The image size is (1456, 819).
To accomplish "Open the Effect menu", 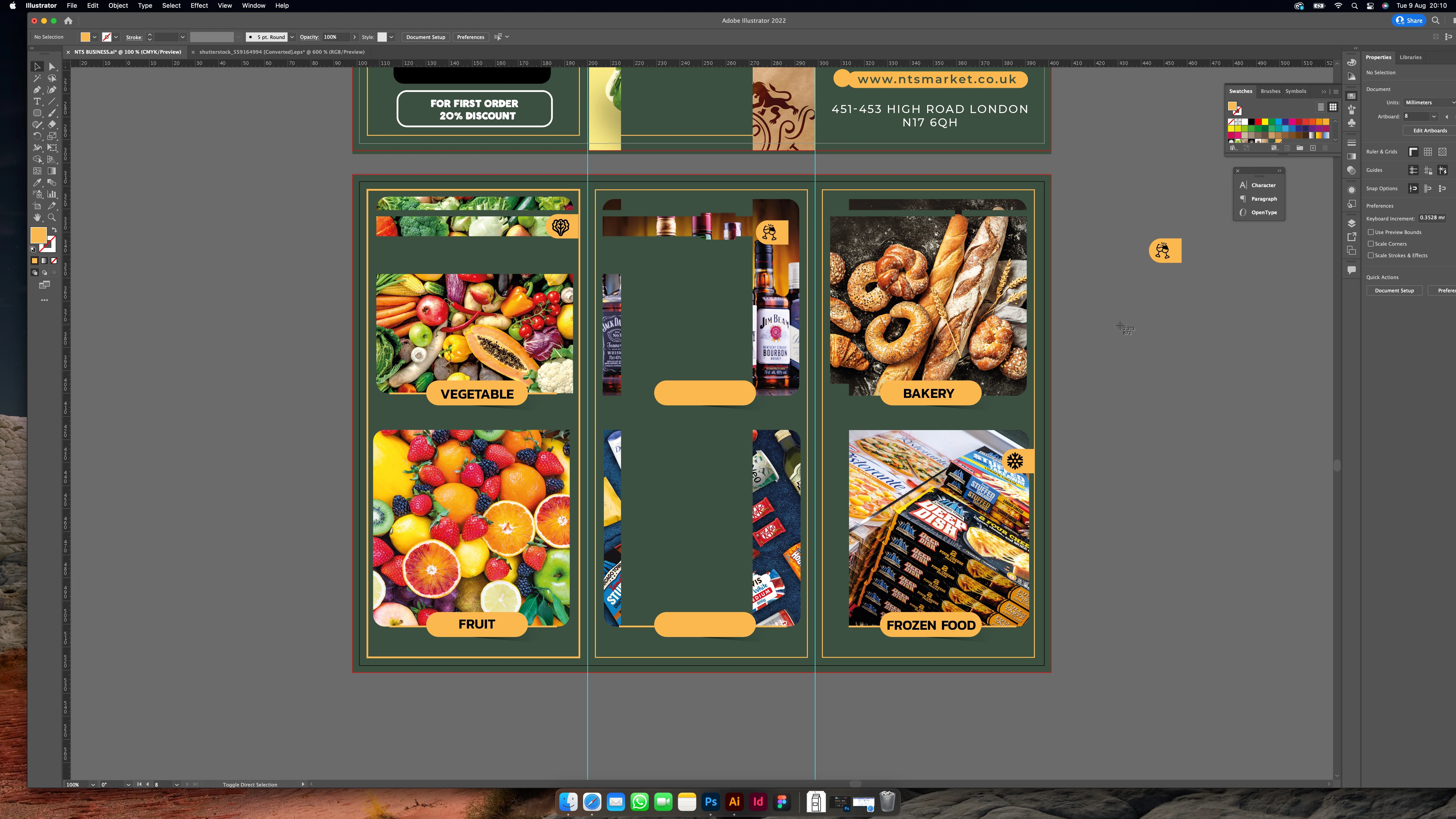I will click(199, 6).
